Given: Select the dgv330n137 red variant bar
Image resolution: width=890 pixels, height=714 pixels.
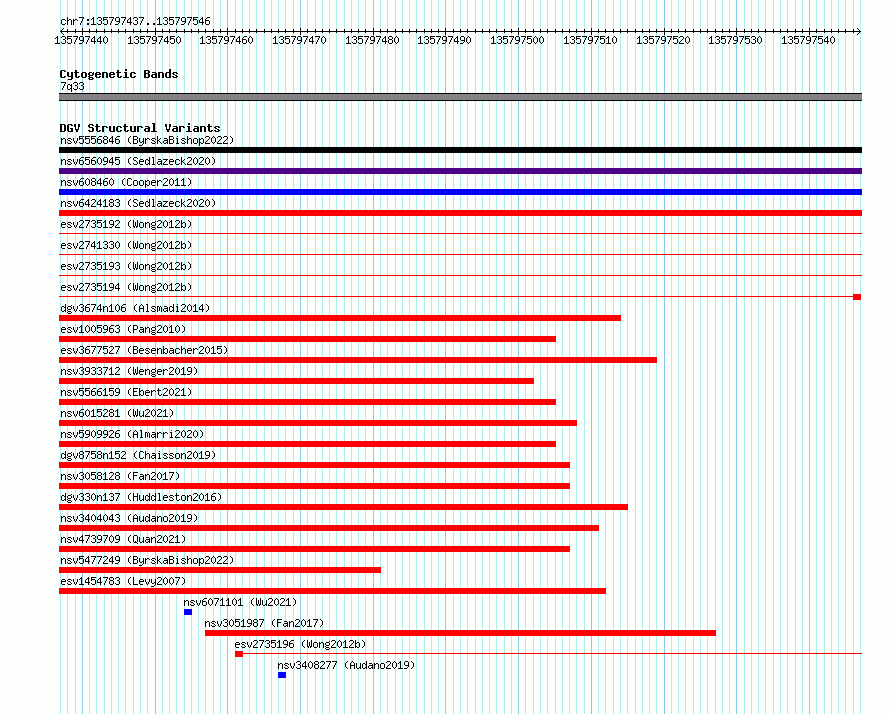Looking at the screenshot, I should (x=343, y=507).
